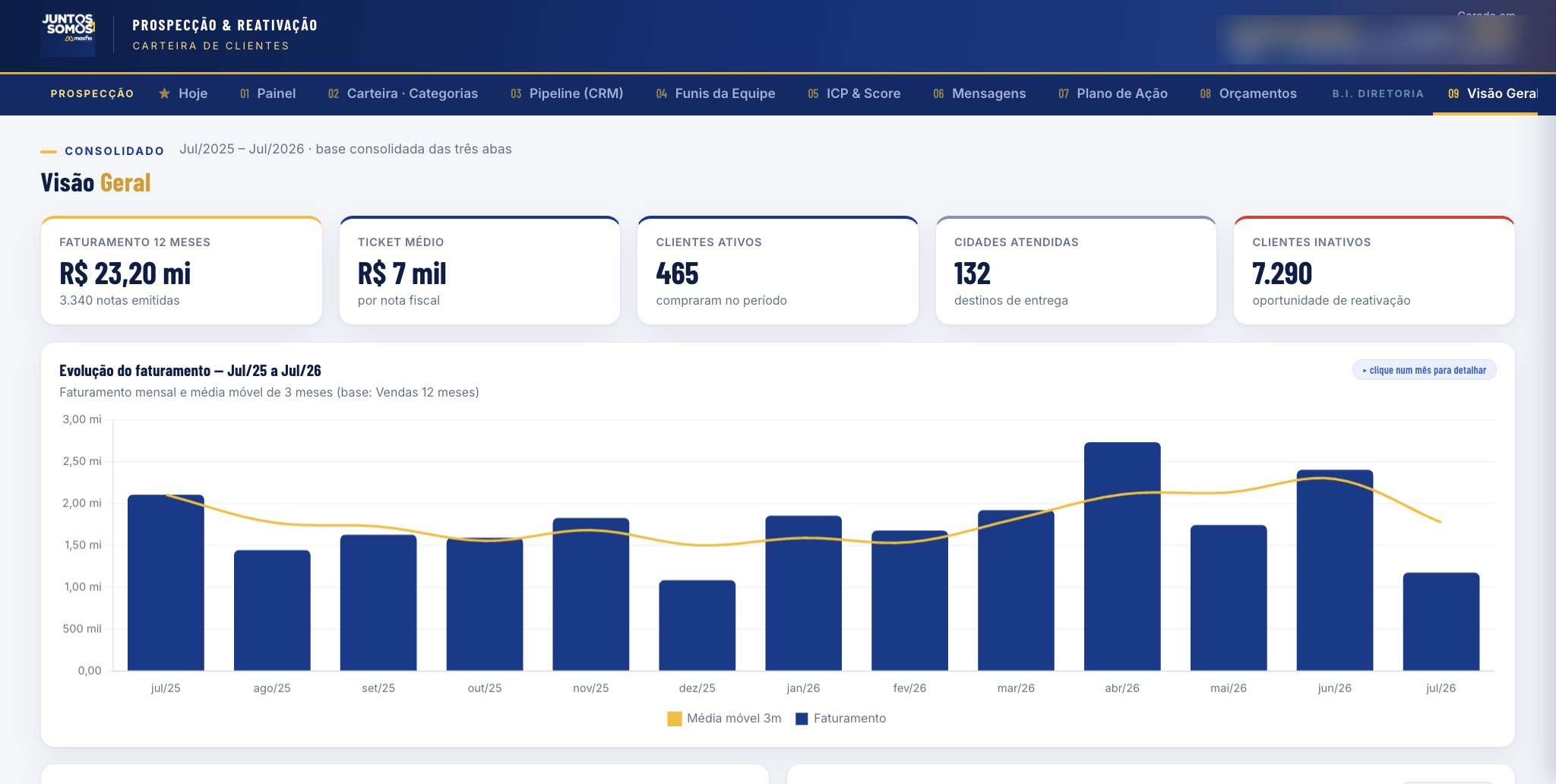Select the out/25 bar
The width and height of the screenshot is (1556, 784).
(485, 604)
